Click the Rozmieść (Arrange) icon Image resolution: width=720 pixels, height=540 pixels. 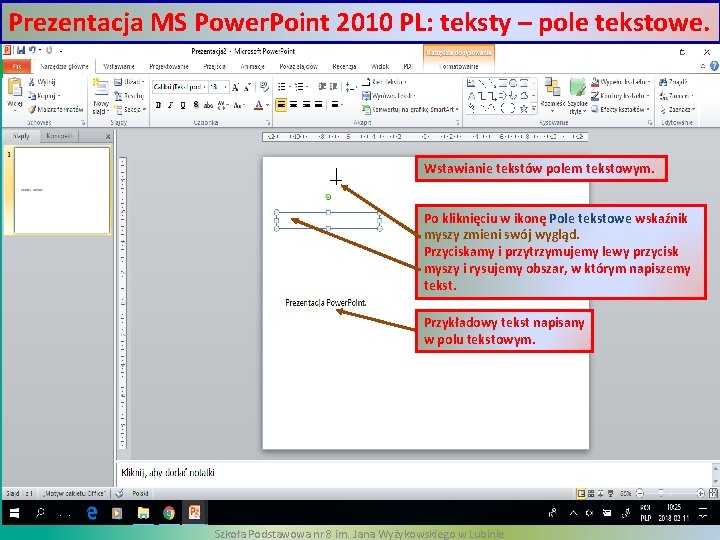click(552, 87)
